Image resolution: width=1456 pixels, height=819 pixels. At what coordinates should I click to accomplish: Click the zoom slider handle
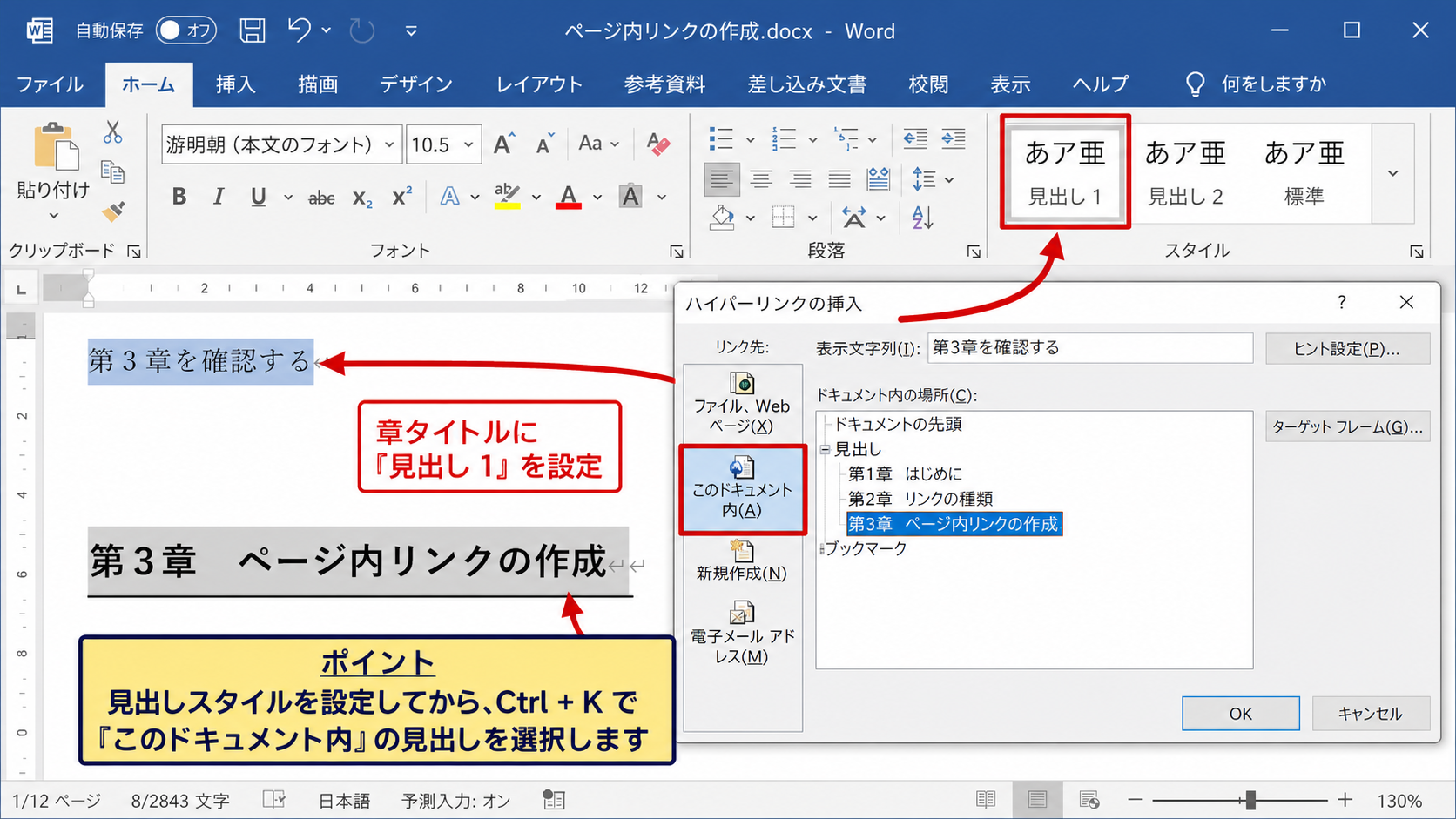(1250, 800)
